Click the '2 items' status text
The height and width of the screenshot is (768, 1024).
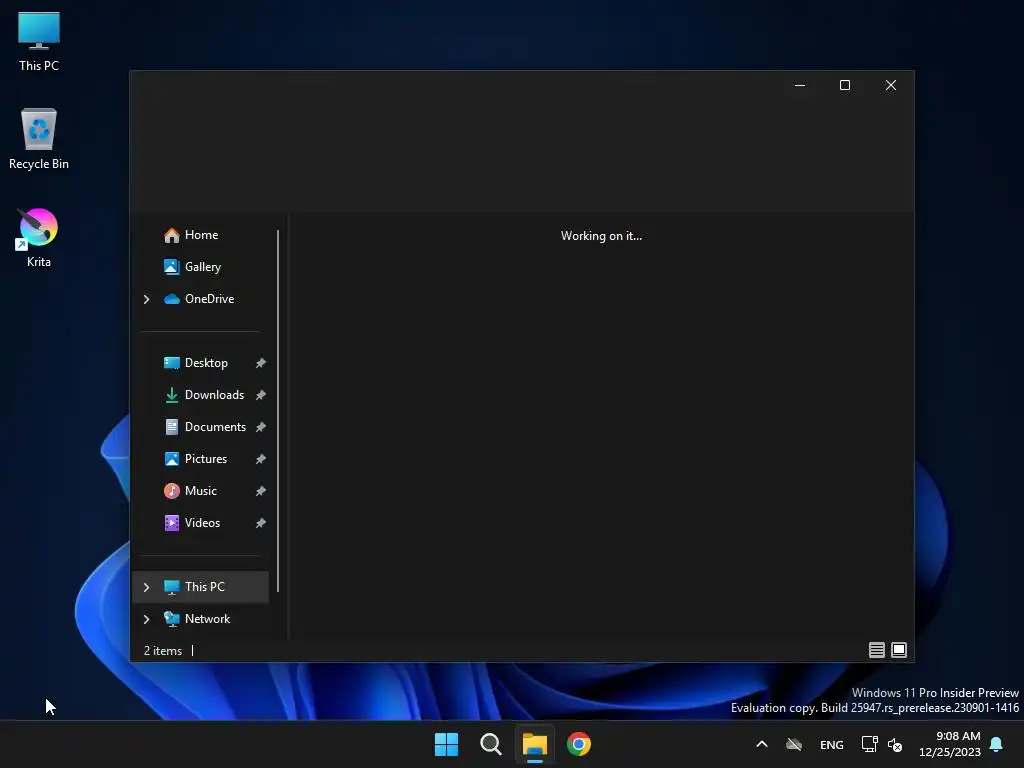pos(163,651)
